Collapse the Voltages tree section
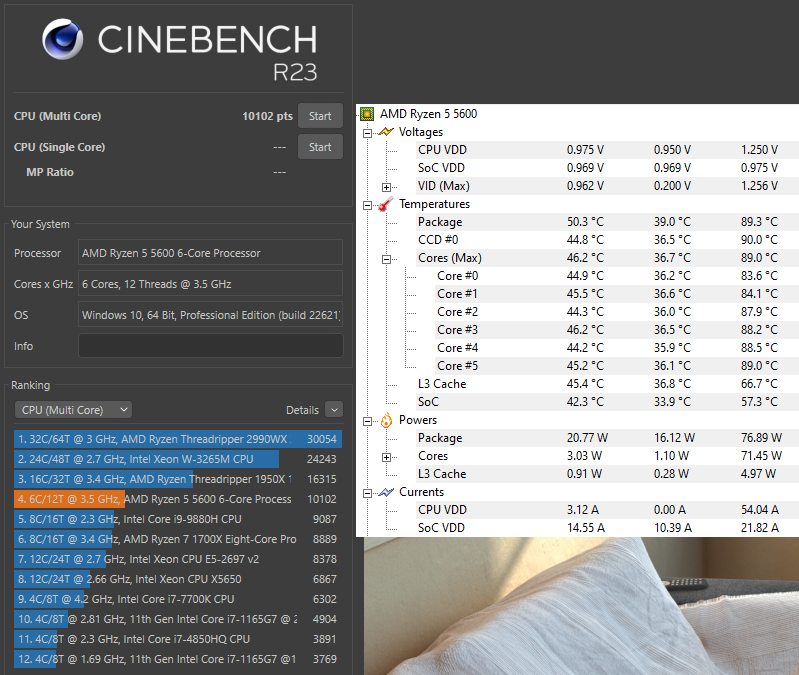799x675 pixels. tap(367, 133)
